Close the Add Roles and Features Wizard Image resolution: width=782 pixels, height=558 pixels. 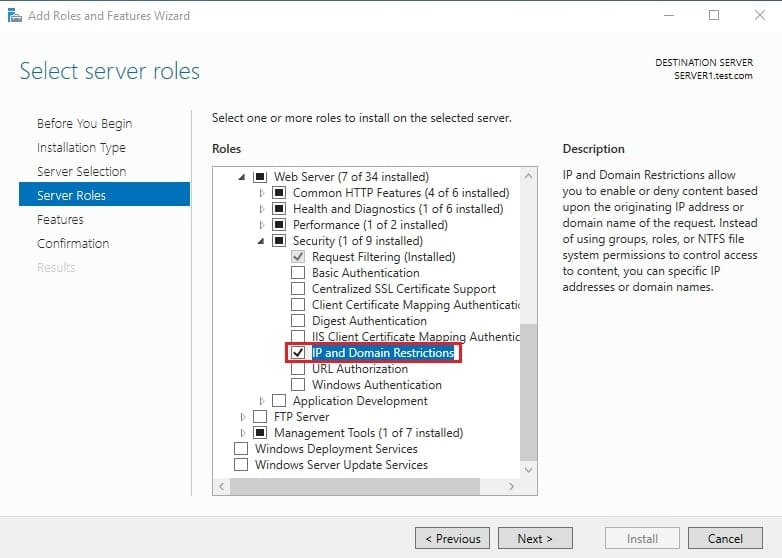[x=760, y=15]
